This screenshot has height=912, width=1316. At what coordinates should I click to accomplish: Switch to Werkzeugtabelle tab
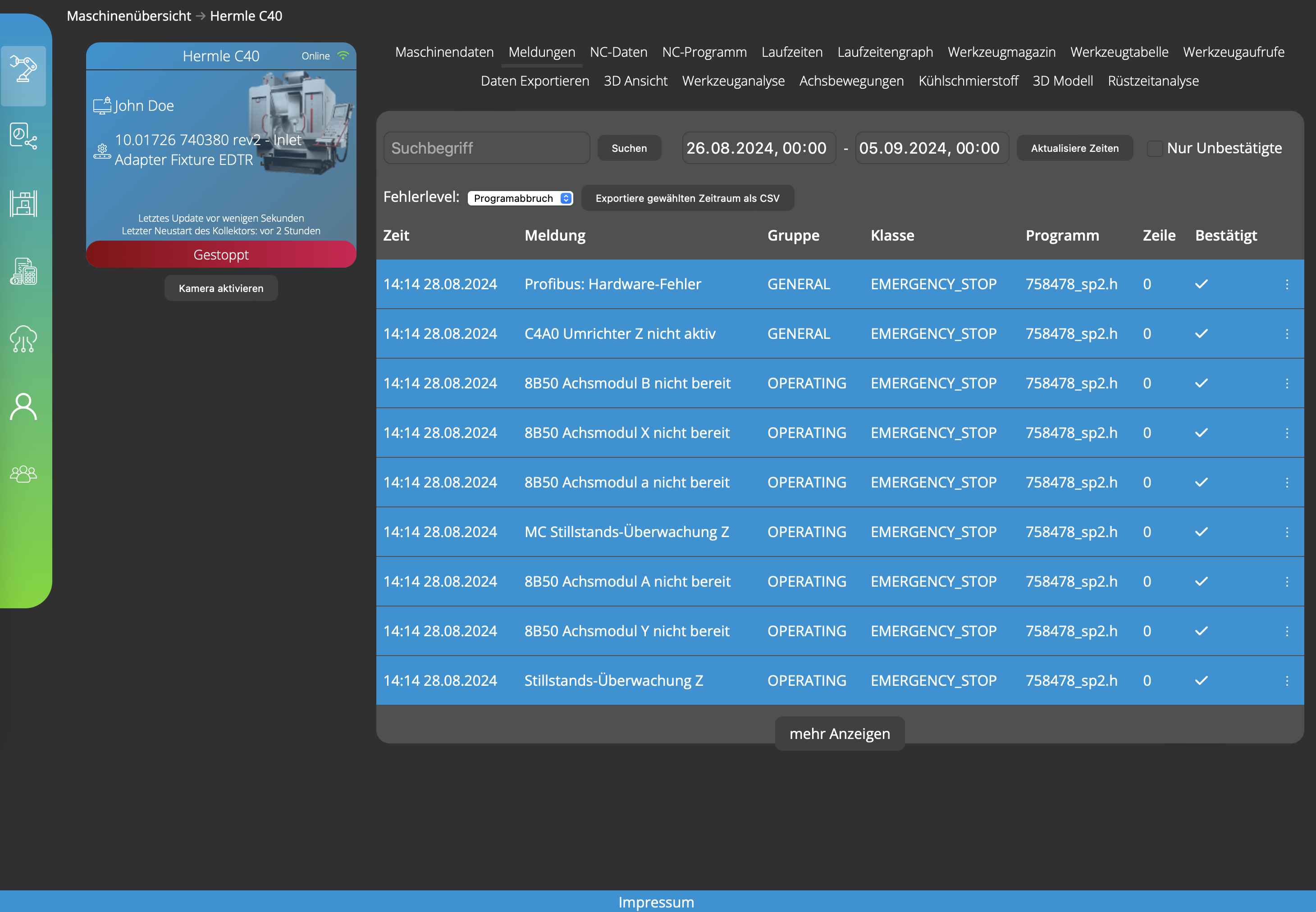point(1119,52)
